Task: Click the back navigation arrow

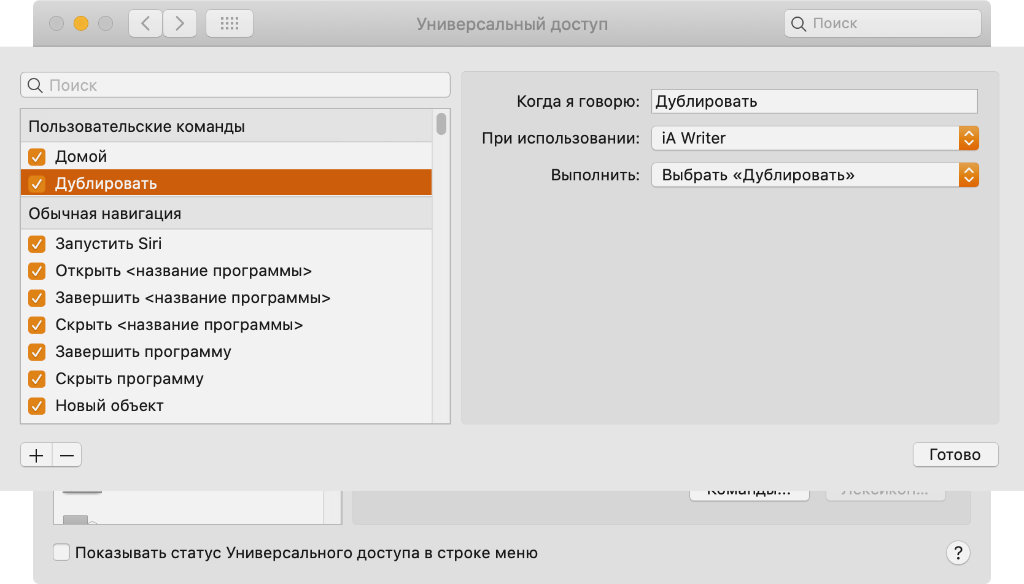Action: (146, 24)
